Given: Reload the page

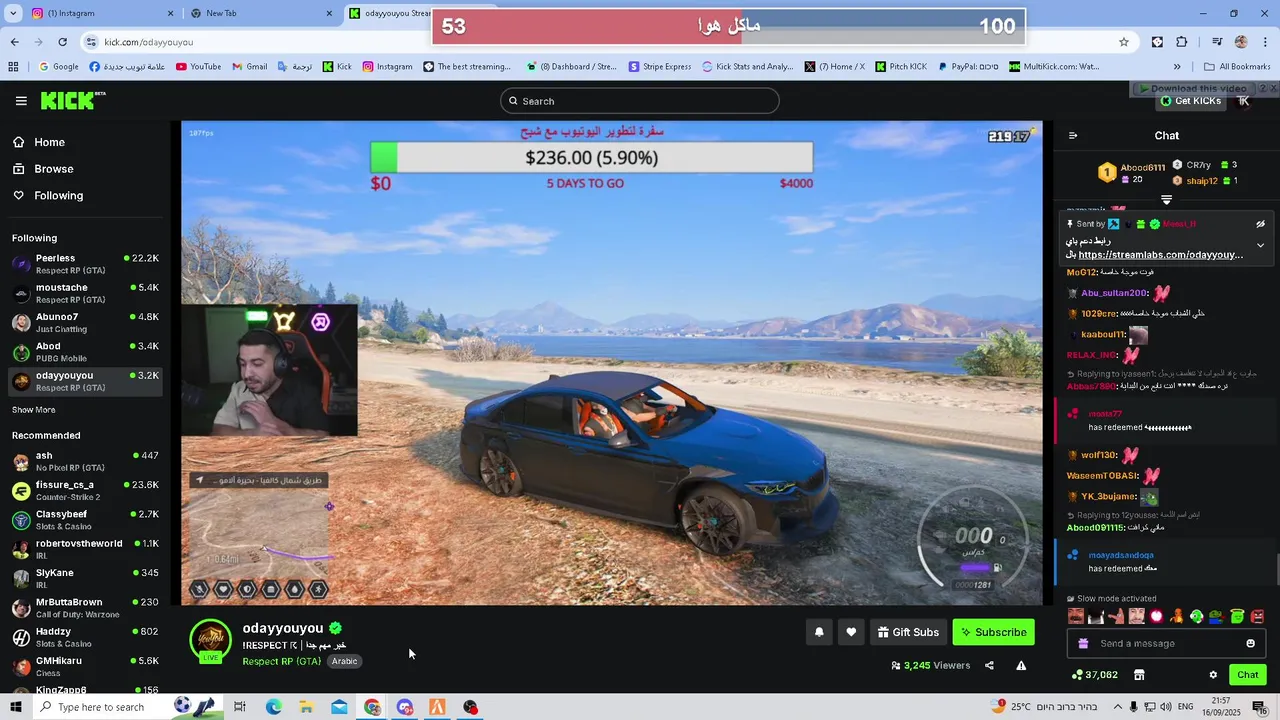Looking at the screenshot, I should pos(62,42).
